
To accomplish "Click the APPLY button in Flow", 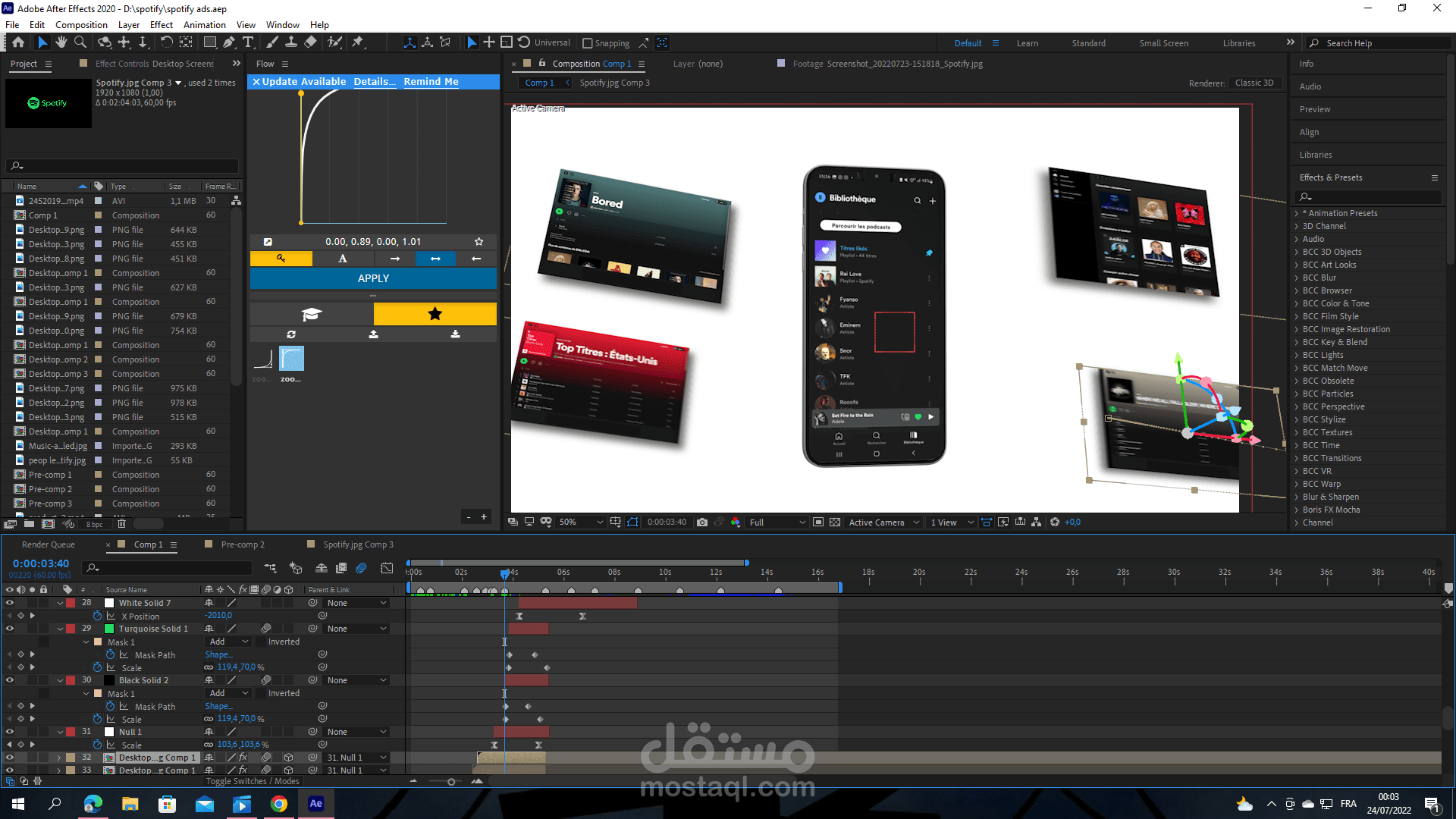I will tap(373, 278).
